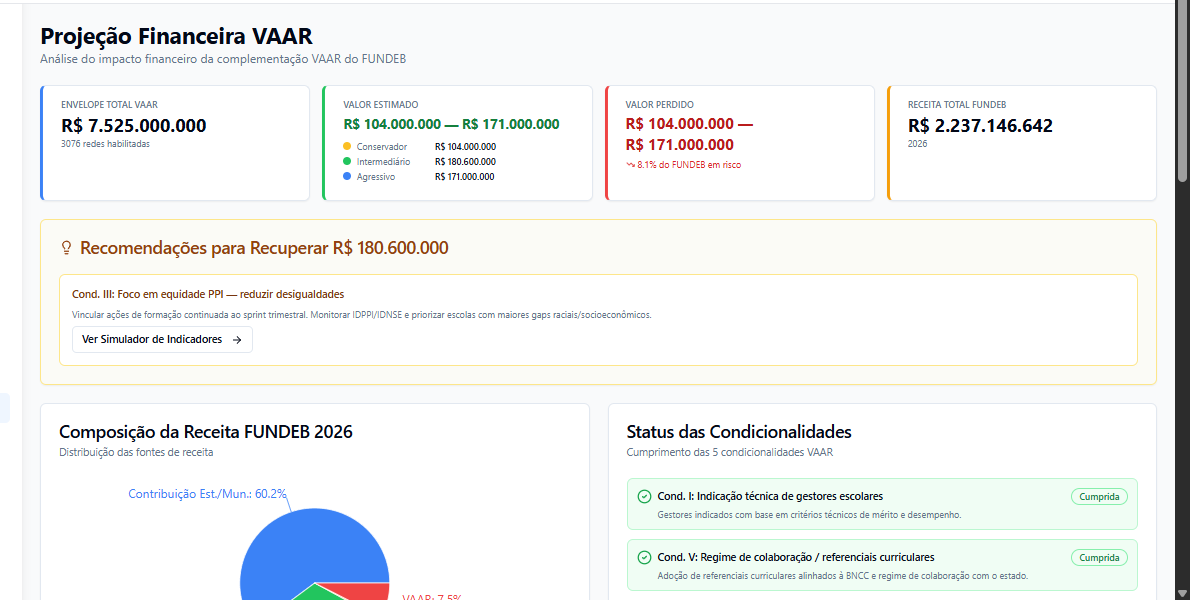Viewport: 1190px width, 600px height.
Task: Click the yellow Conservador legend dot
Action: [x=347, y=146]
